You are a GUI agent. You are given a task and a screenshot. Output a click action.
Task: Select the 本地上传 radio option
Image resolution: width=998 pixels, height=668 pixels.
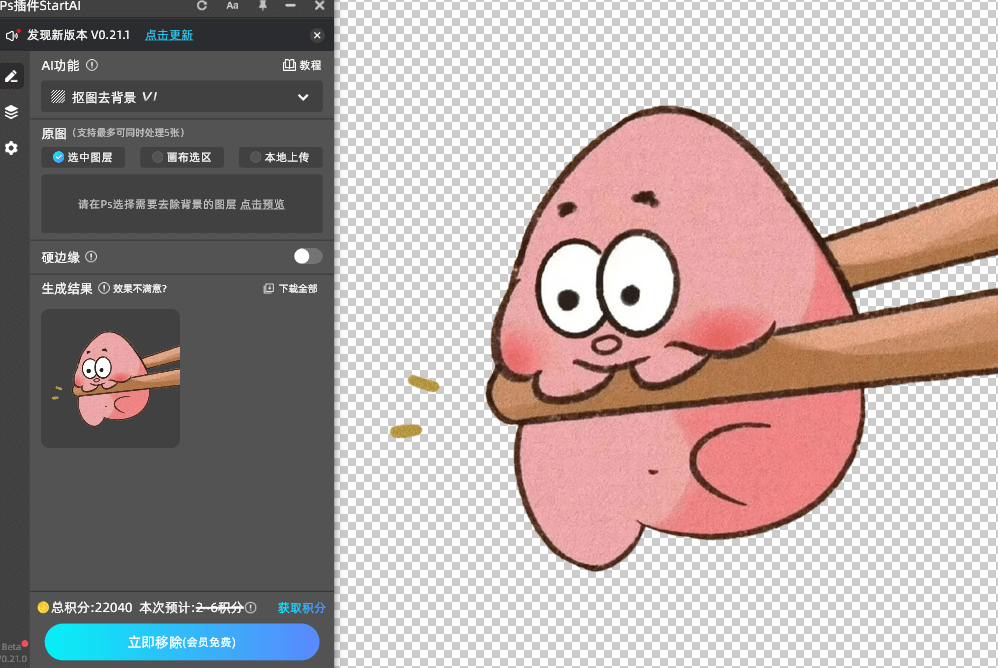(x=279, y=157)
